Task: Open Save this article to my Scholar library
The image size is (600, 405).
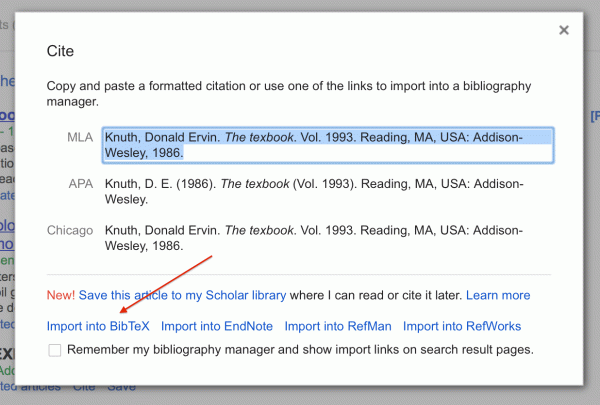Action: 182,295
